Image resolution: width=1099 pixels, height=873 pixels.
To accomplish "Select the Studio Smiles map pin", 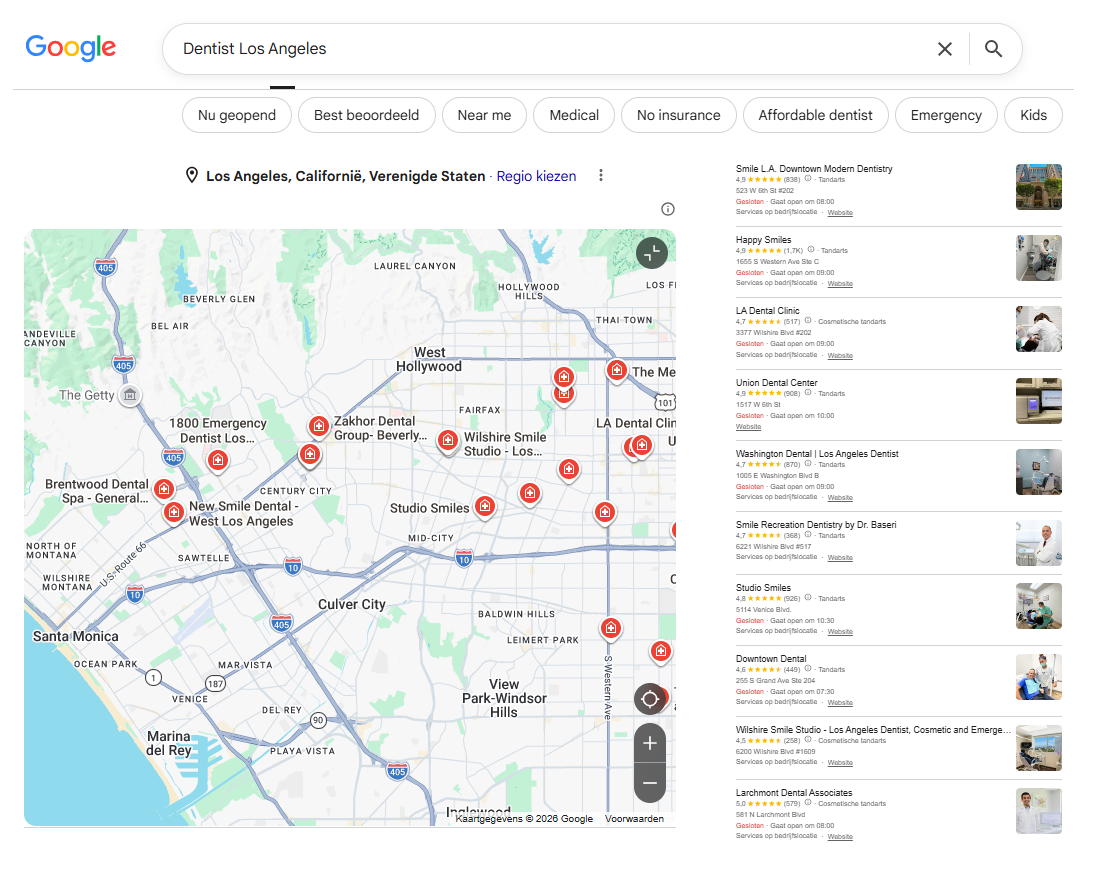I will pyautogui.click(x=485, y=507).
